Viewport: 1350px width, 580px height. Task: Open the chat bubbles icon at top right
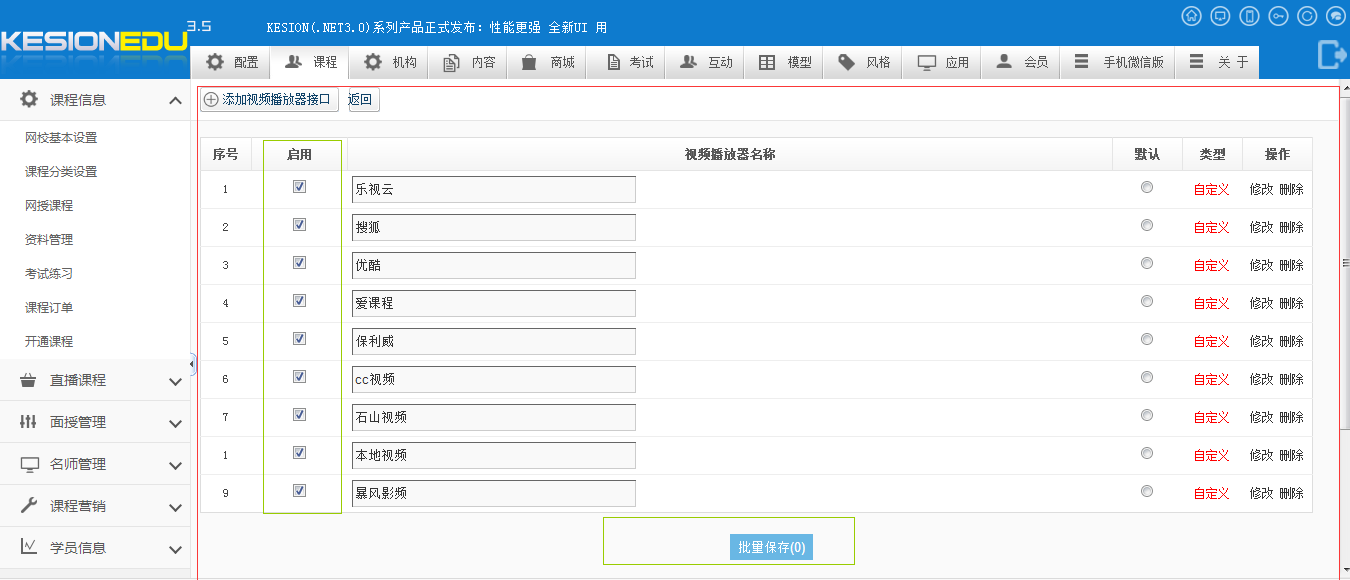[1335, 16]
